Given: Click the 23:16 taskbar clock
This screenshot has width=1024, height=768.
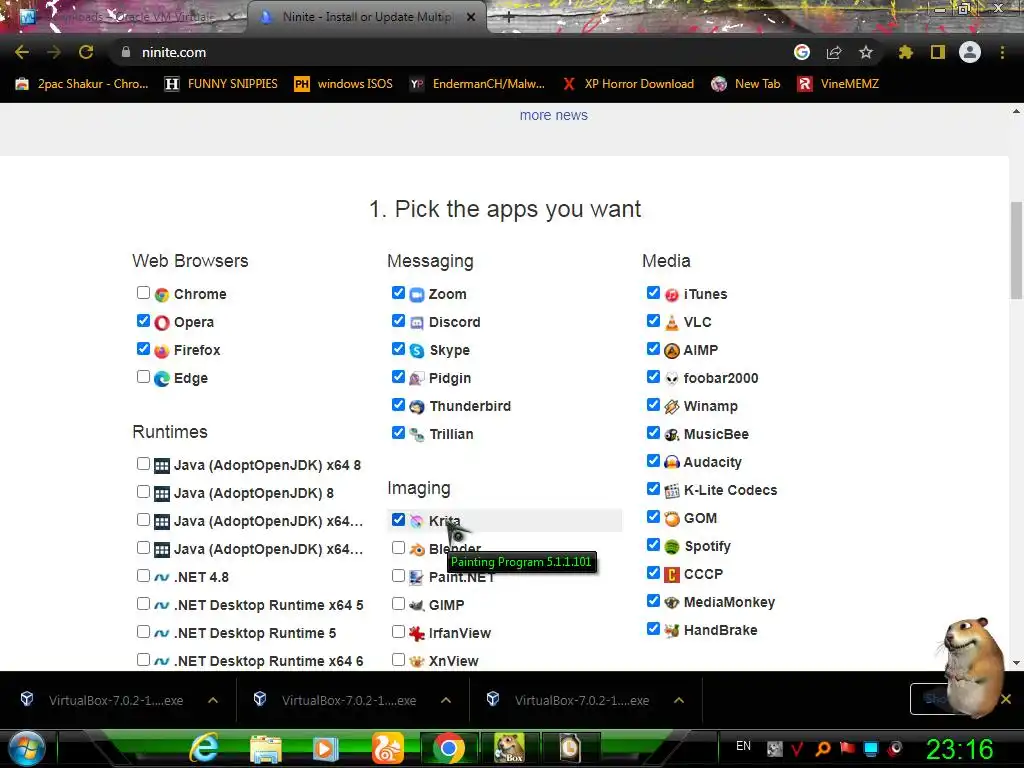Looking at the screenshot, I should pos(959,749).
